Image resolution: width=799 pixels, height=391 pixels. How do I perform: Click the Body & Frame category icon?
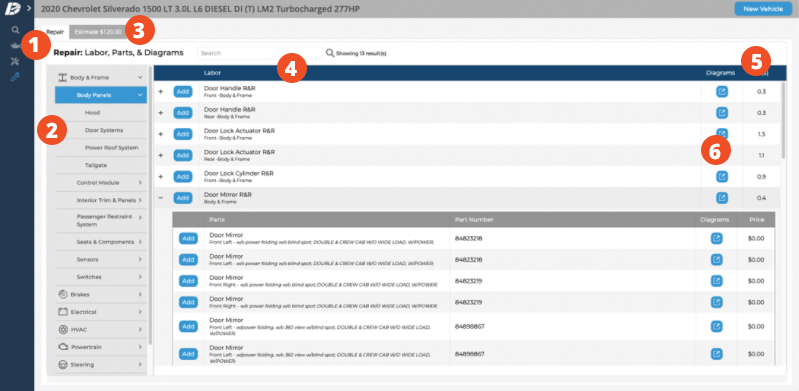63,77
